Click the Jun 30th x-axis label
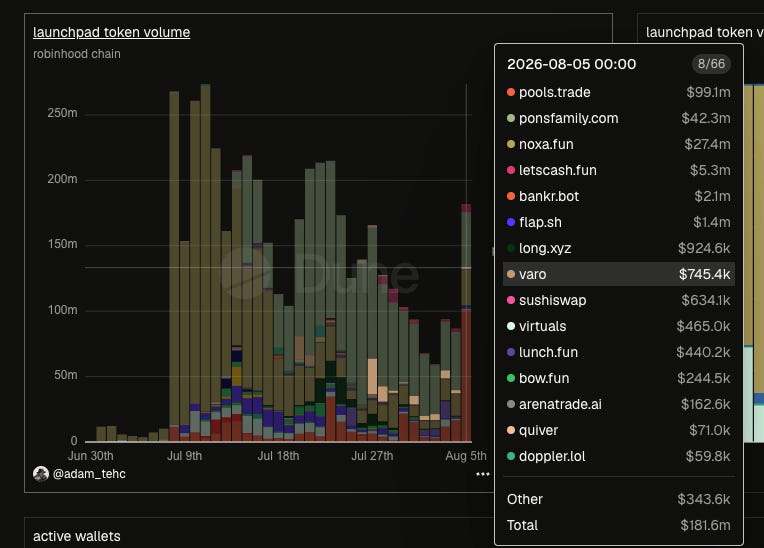 91,456
